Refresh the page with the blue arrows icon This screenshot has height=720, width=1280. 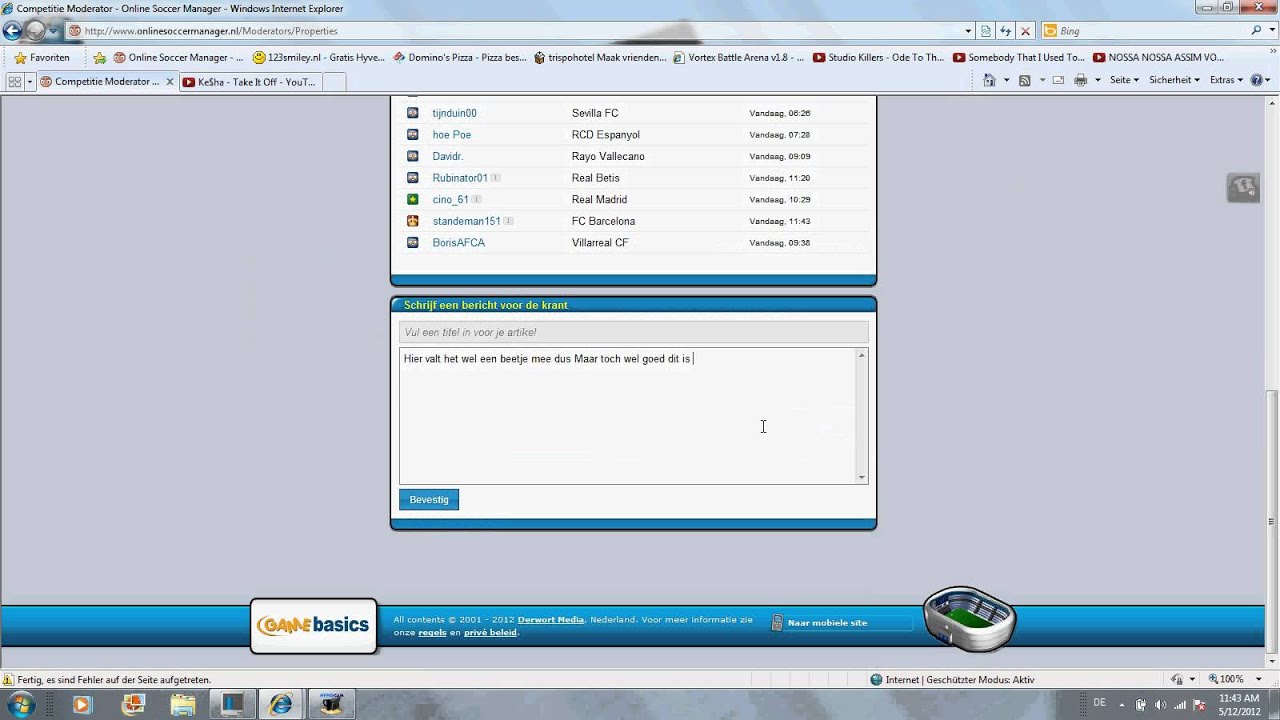(1005, 31)
